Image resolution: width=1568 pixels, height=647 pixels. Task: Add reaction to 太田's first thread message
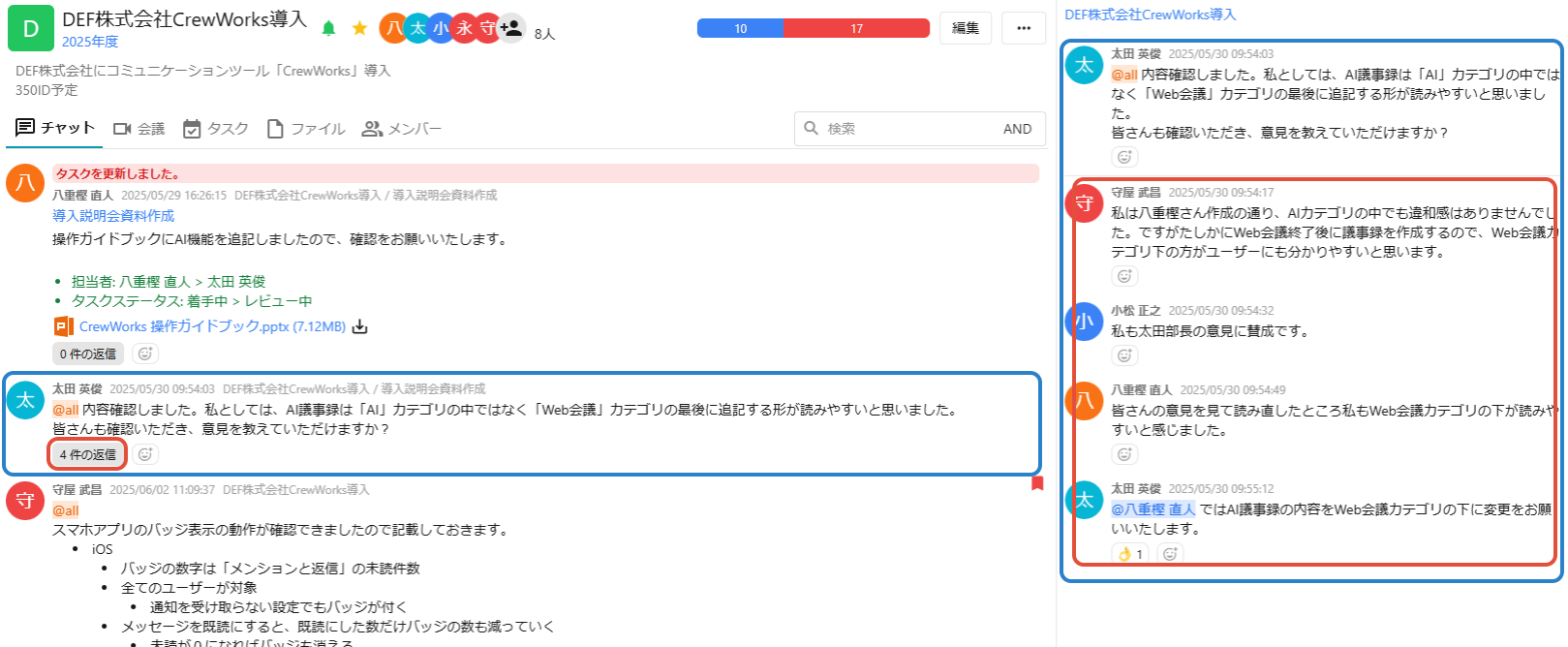pos(1124,157)
